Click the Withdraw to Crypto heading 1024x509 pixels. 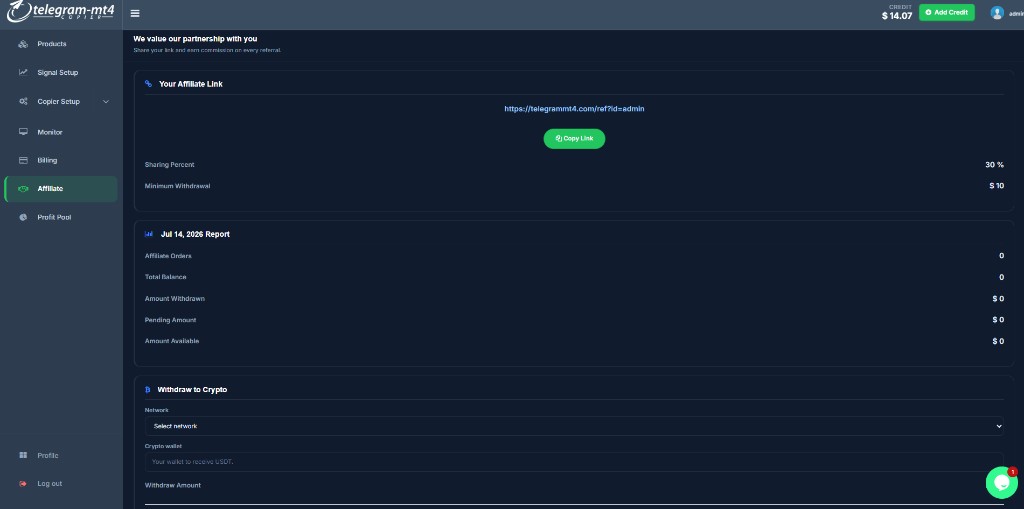coord(192,389)
